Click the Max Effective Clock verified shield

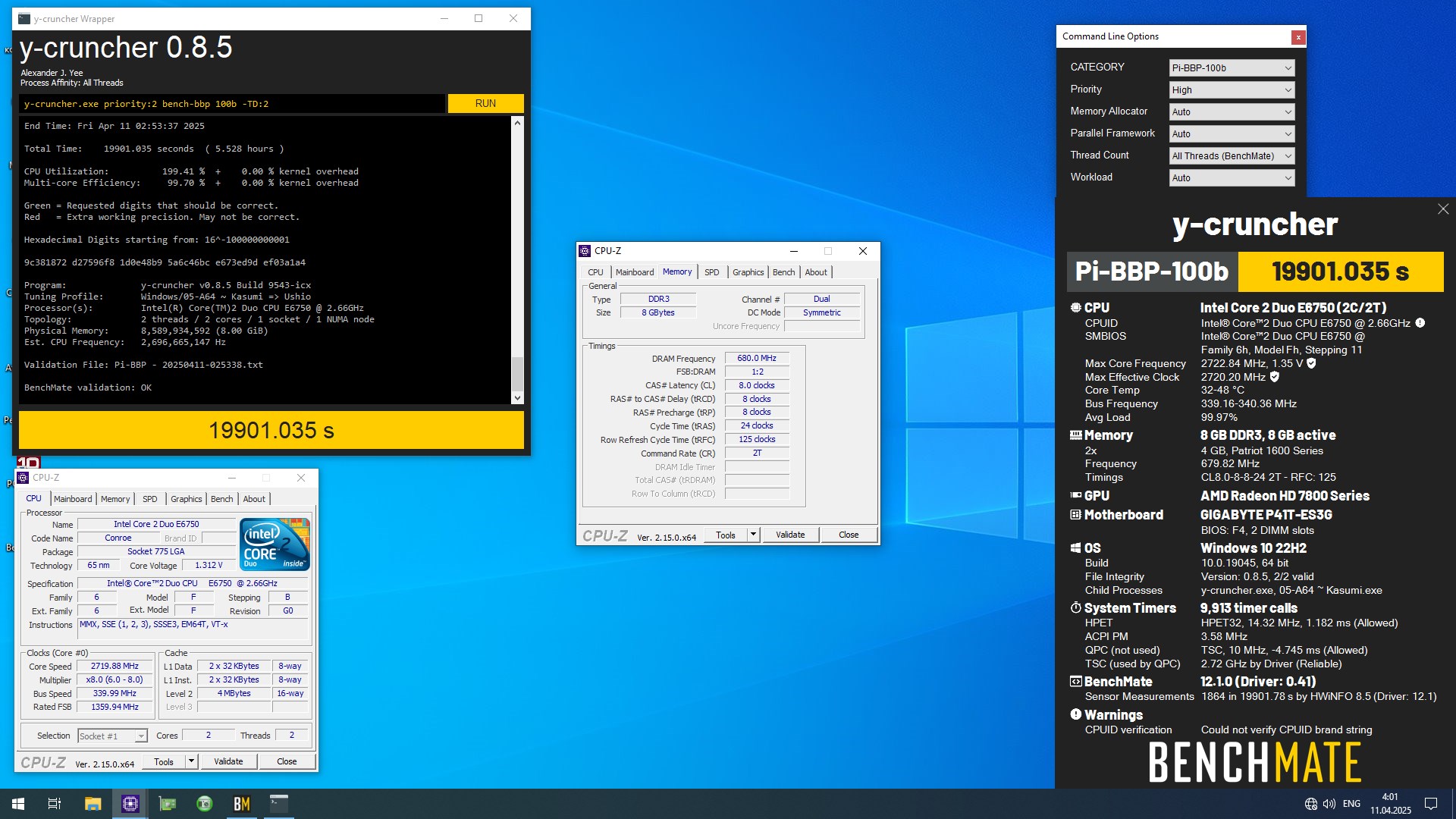1275,377
